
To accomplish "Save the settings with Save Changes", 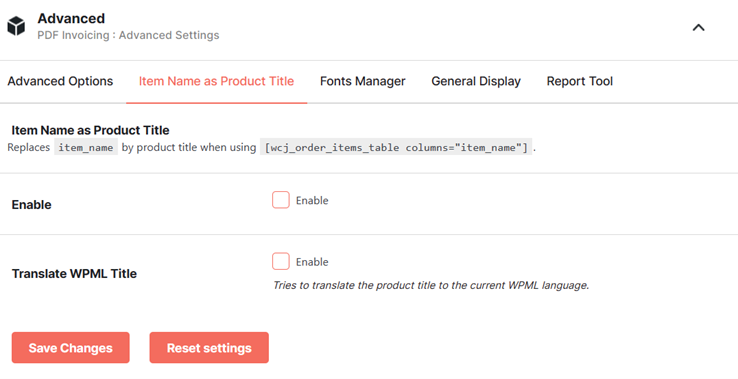I will (71, 348).
